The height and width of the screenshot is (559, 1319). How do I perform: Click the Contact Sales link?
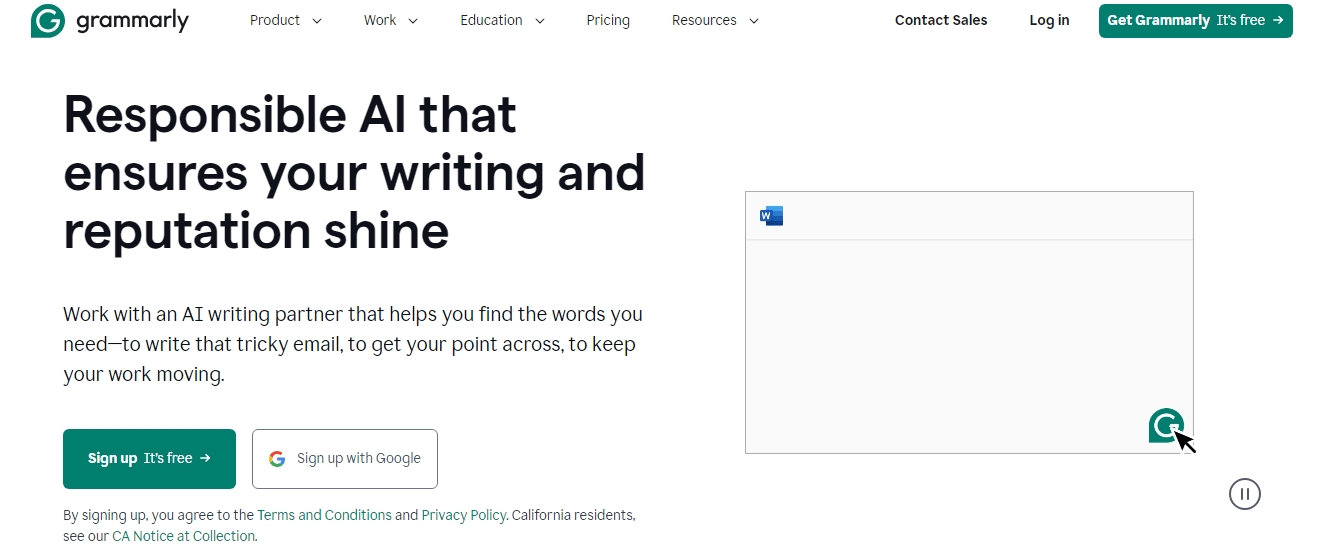click(x=941, y=20)
